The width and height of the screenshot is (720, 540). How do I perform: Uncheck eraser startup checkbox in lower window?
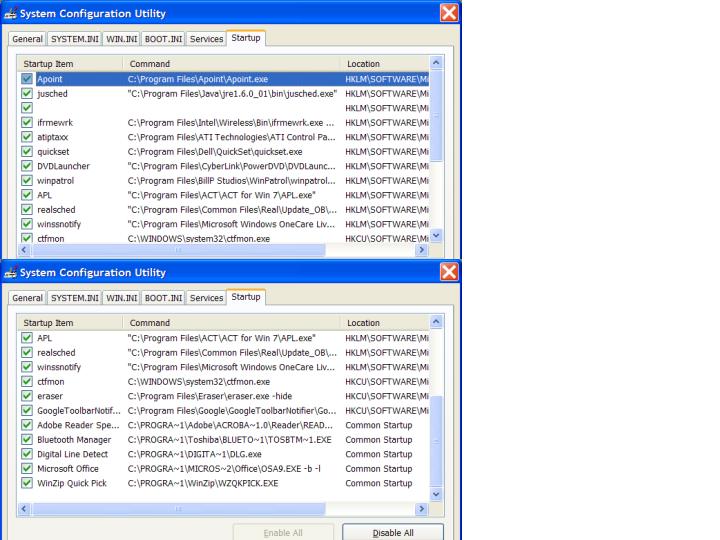click(27, 396)
